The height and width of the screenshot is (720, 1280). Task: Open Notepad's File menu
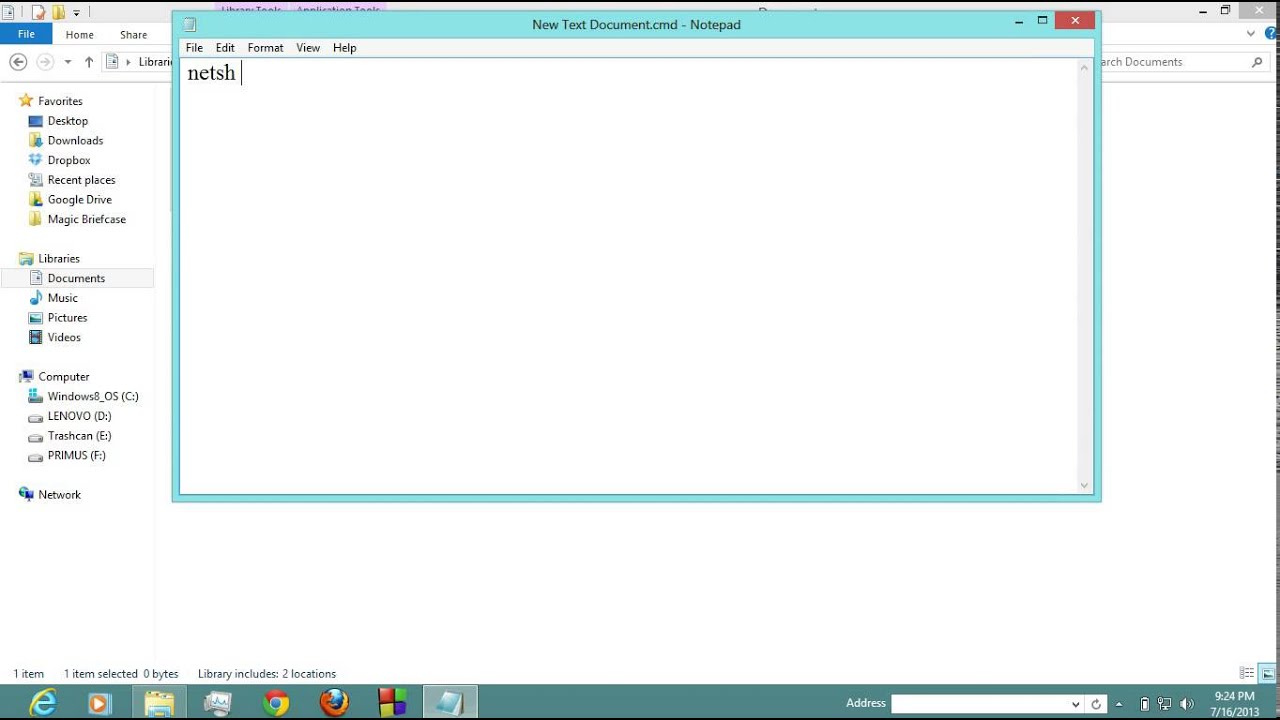(194, 47)
